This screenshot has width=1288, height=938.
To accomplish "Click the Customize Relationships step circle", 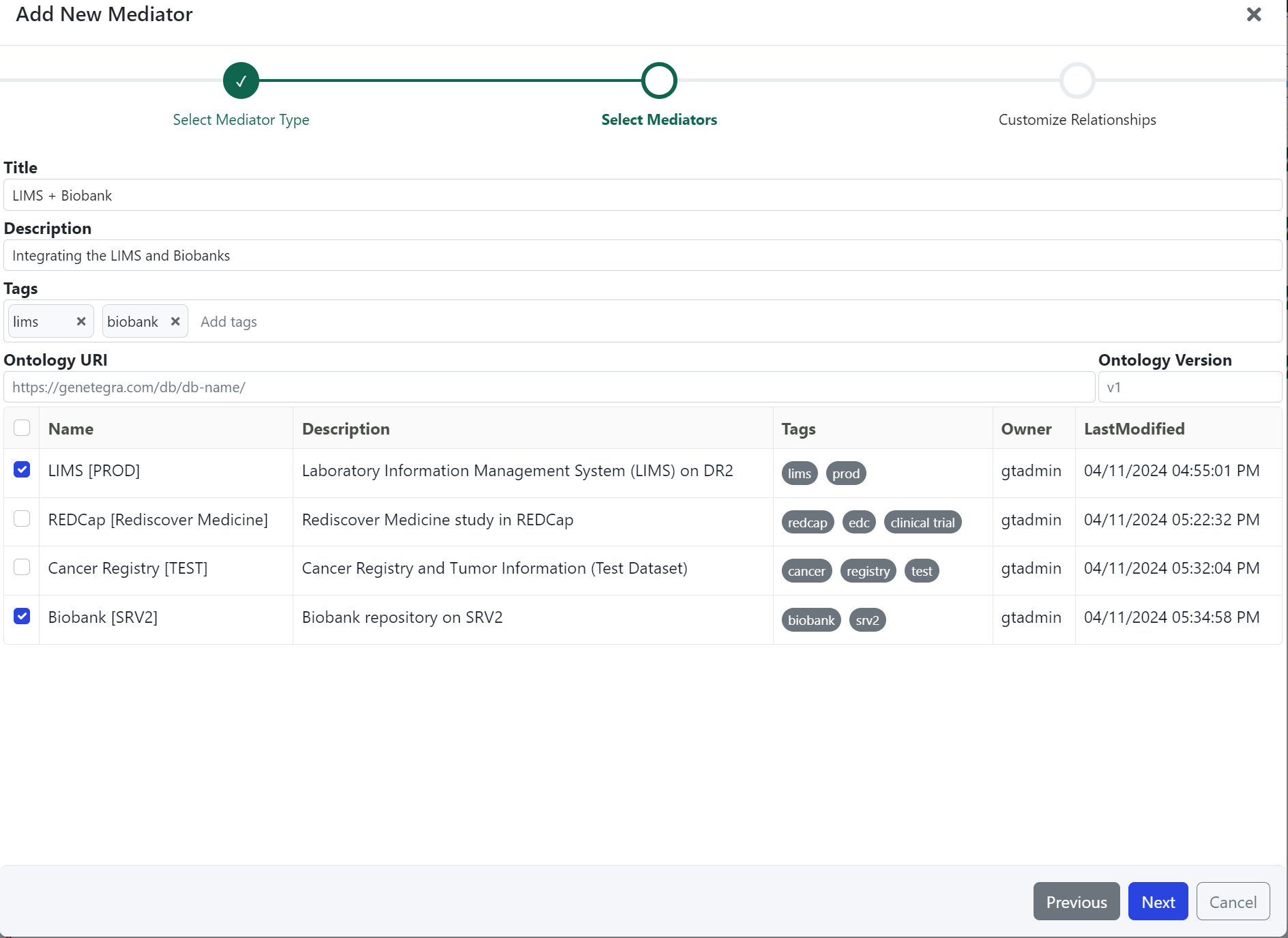I will (x=1077, y=80).
